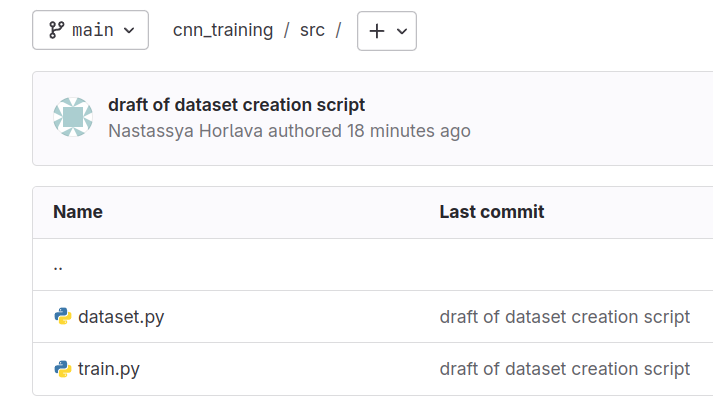Click the Last commit column header
The image size is (713, 408).
[491, 212]
